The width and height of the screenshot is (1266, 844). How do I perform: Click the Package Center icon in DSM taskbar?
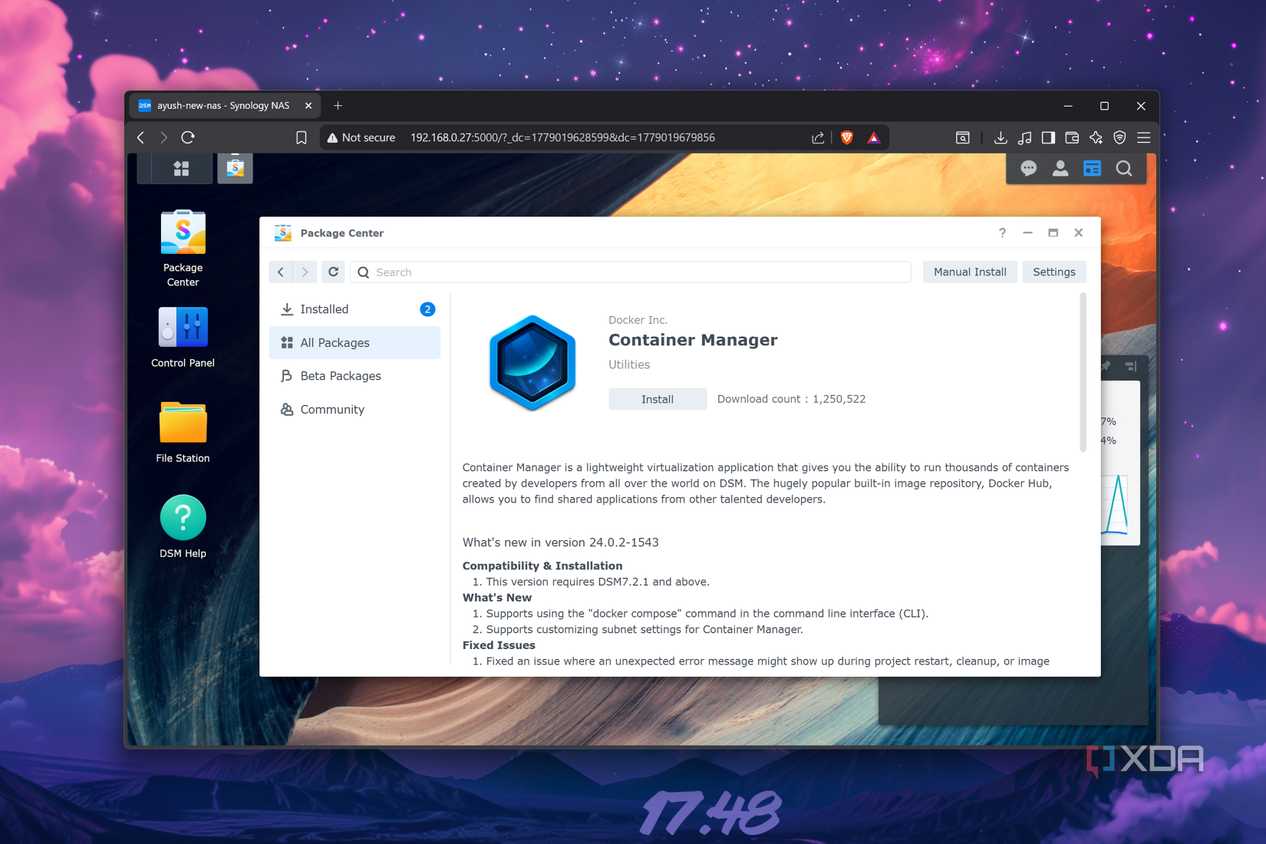pos(235,168)
